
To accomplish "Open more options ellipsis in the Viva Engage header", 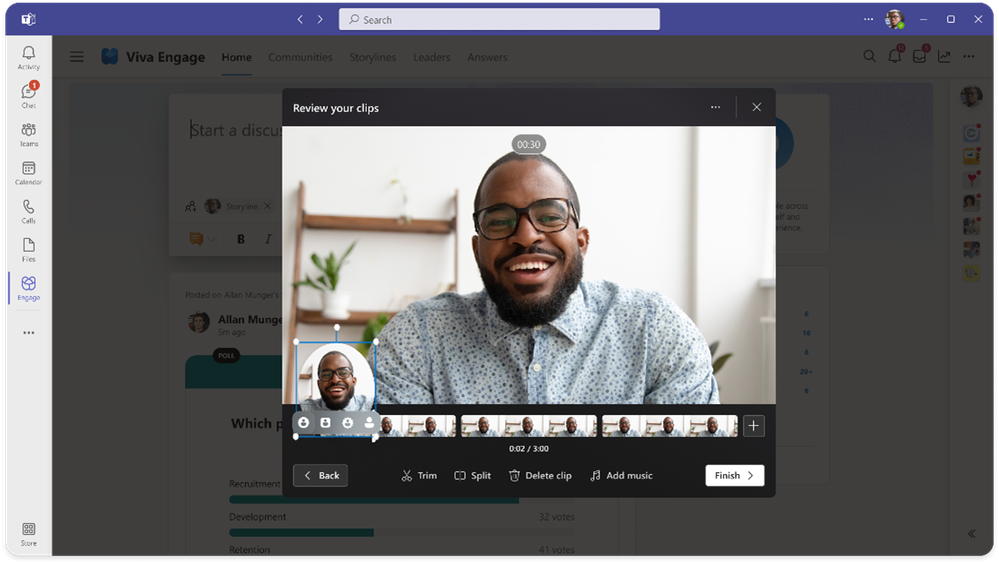I will coord(969,57).
